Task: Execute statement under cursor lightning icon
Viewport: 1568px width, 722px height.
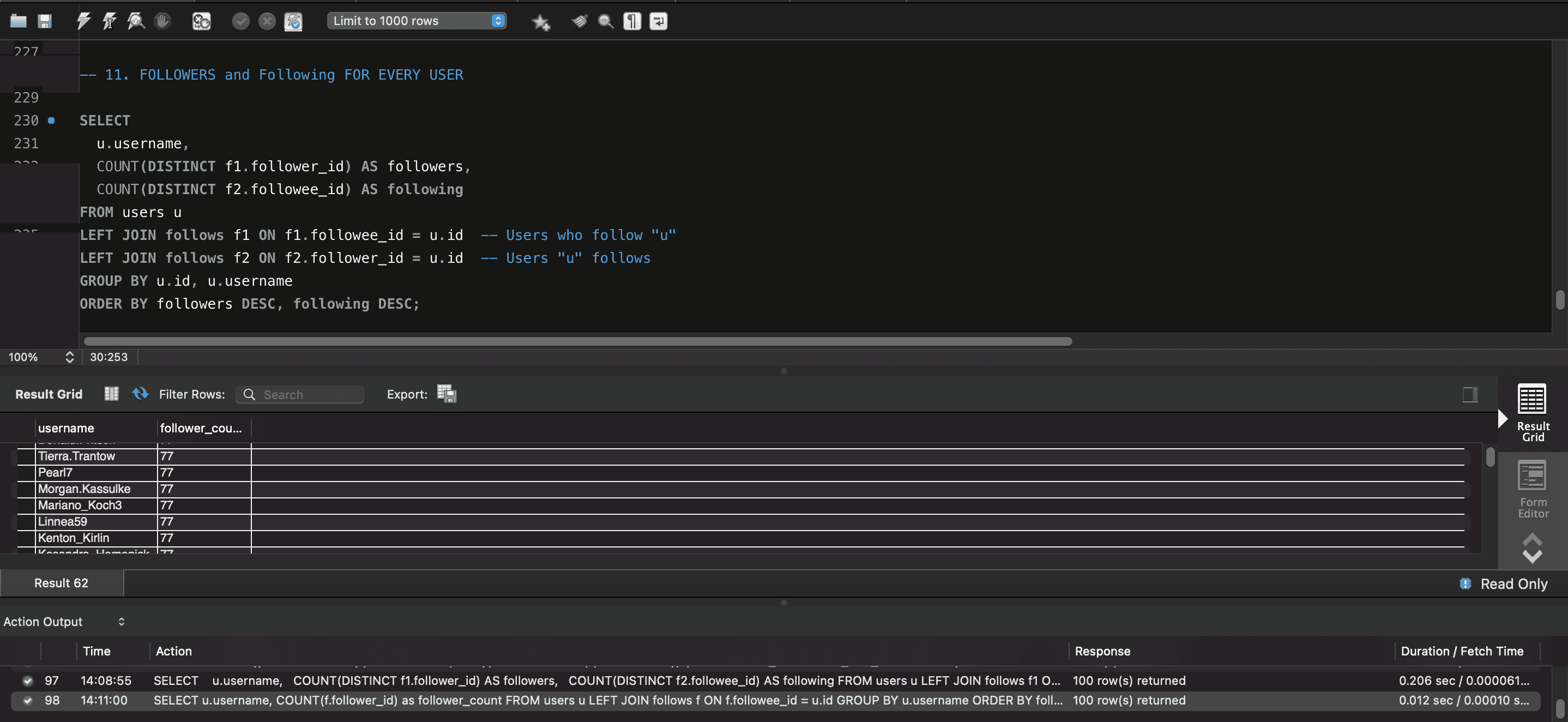Action: pyautogui.click(x=110, y=21)
